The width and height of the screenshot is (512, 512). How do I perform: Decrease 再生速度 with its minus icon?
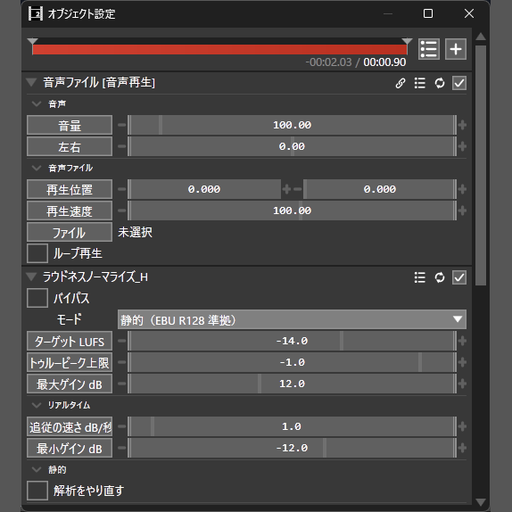click(x=122, y=211)
